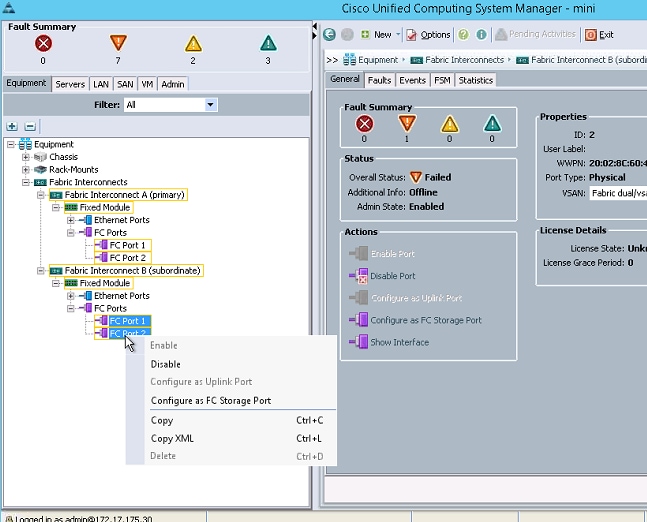
Task: Click Fabric Interconnect B in the breadcrumb
Action: (589, 60)
